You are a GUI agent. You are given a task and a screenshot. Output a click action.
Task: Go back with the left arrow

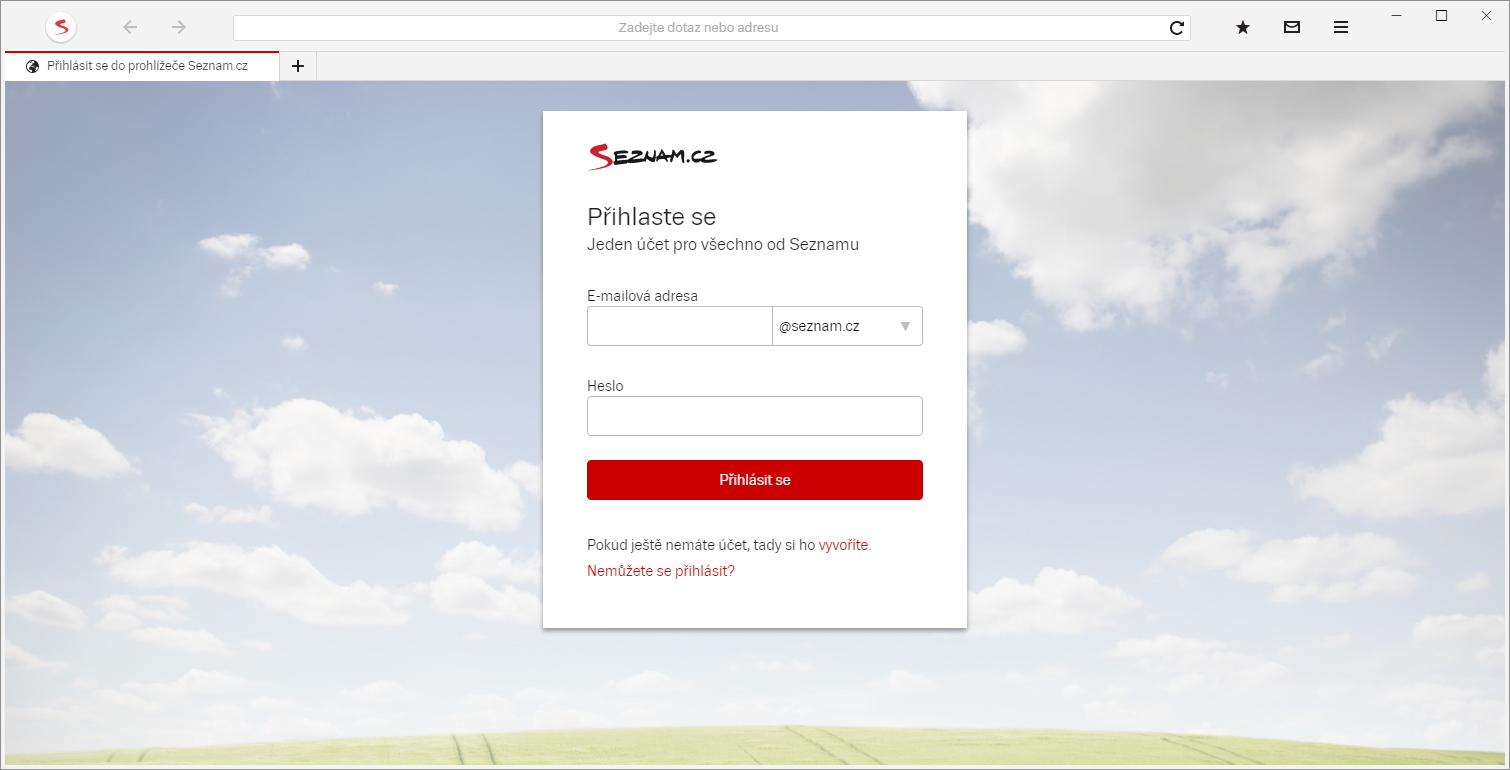(x=130, y=27)
